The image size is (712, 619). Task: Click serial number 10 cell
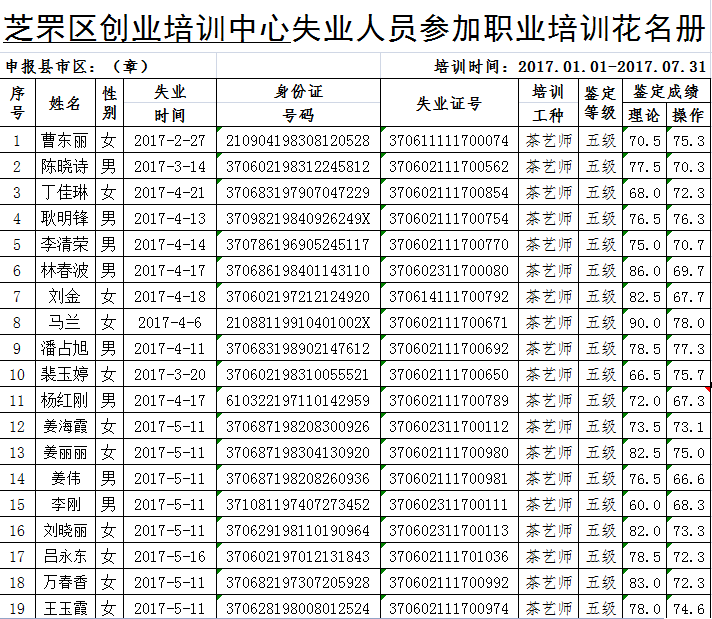17,374
